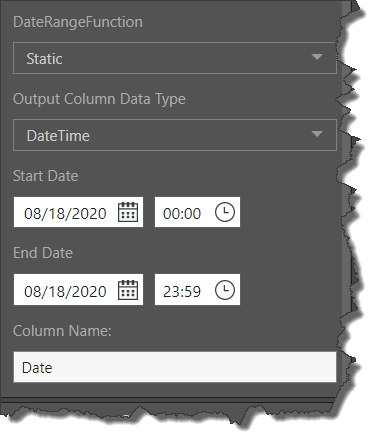Click the clock icon beside 23:59
This screenshot has height=445, width=381.
click(225, 290)
